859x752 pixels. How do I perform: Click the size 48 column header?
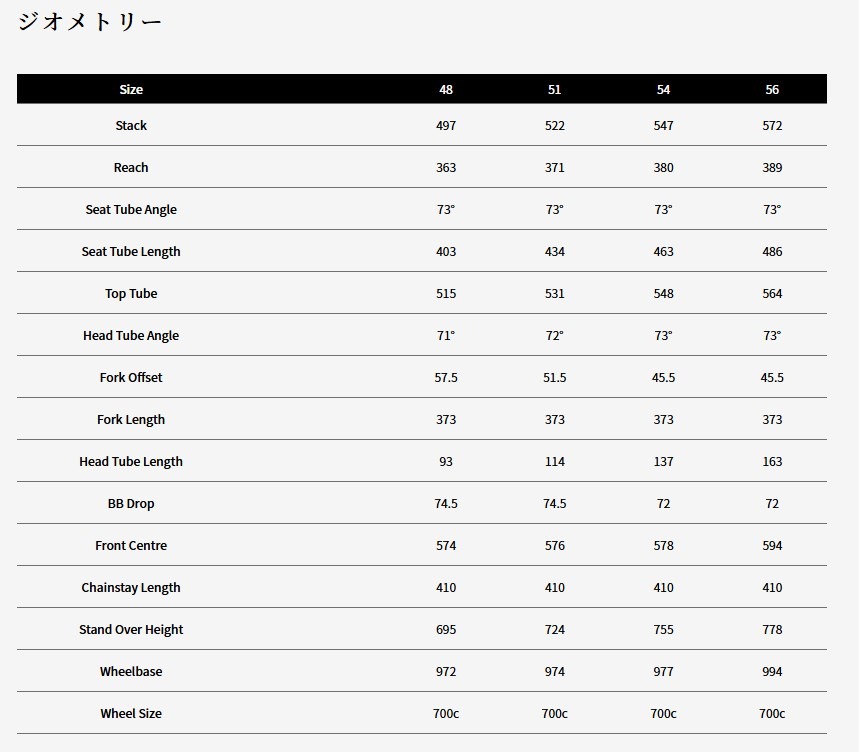pos(446,89)
